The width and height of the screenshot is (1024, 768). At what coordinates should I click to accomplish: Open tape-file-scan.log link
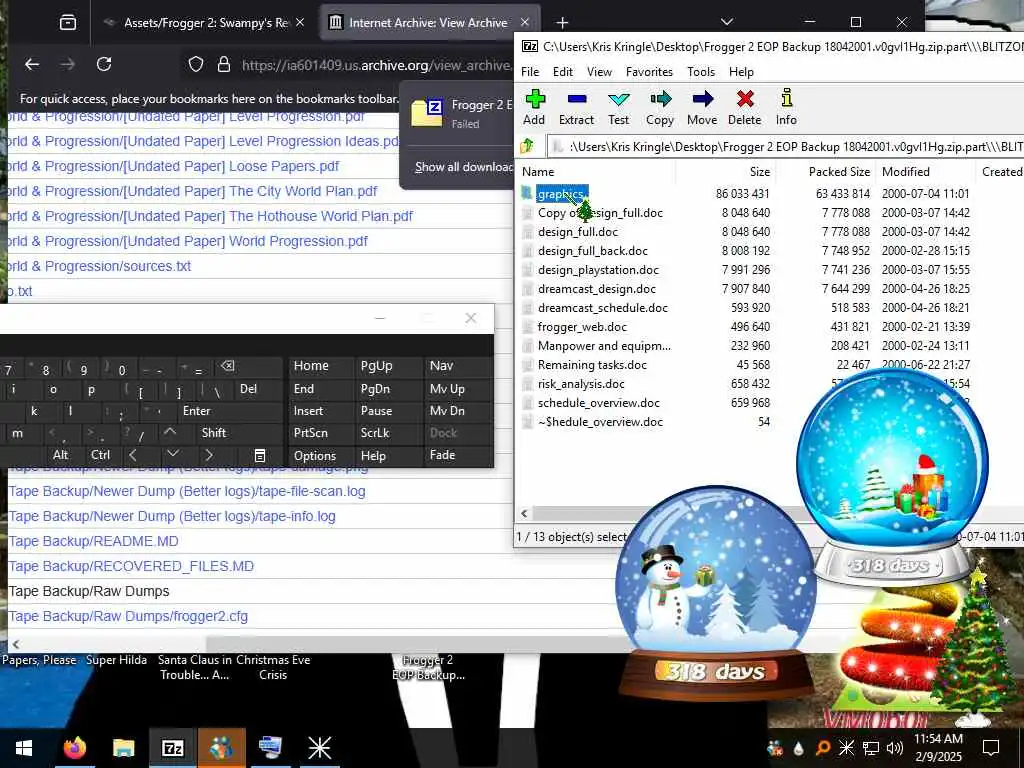[187, 491]
